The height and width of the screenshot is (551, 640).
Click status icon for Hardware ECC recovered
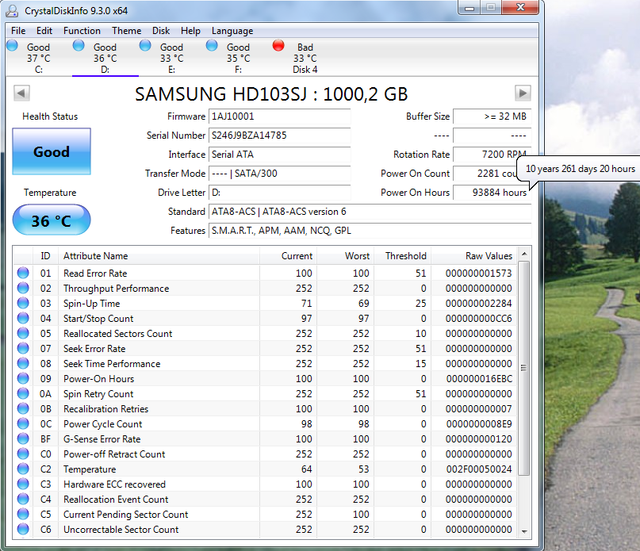coord(23,484)
